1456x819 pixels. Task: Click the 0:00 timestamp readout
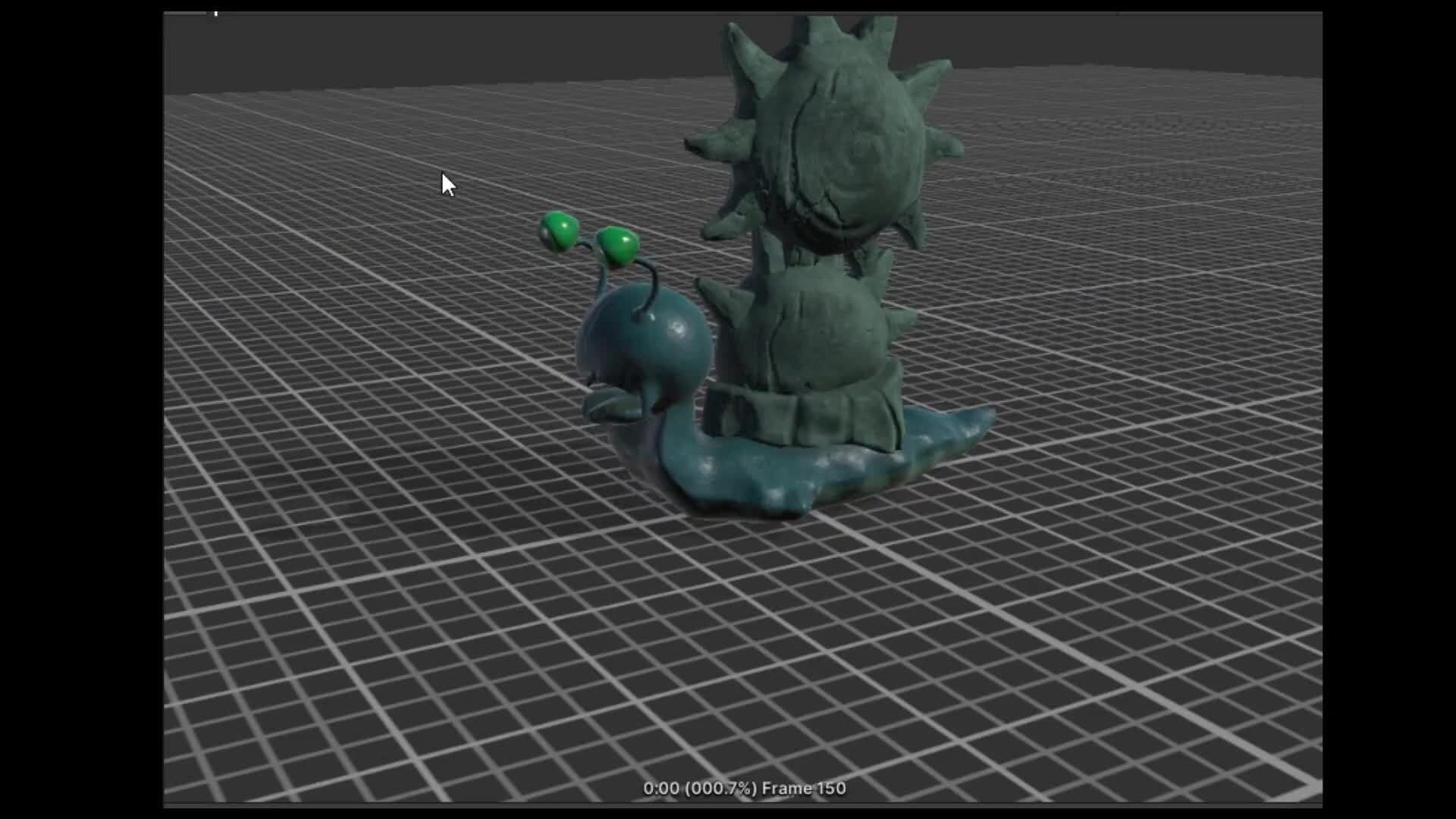[661, 789]
